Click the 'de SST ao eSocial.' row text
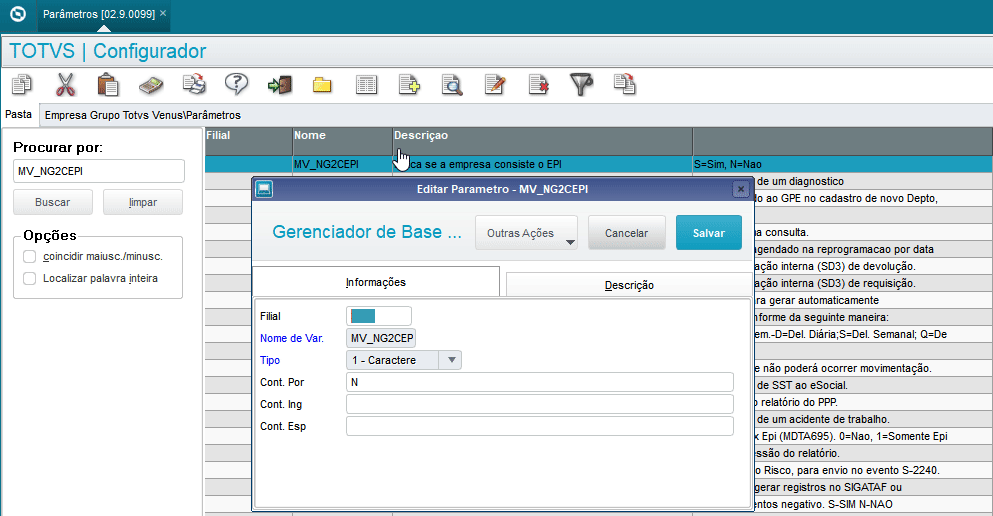 (x=802, y=385)
